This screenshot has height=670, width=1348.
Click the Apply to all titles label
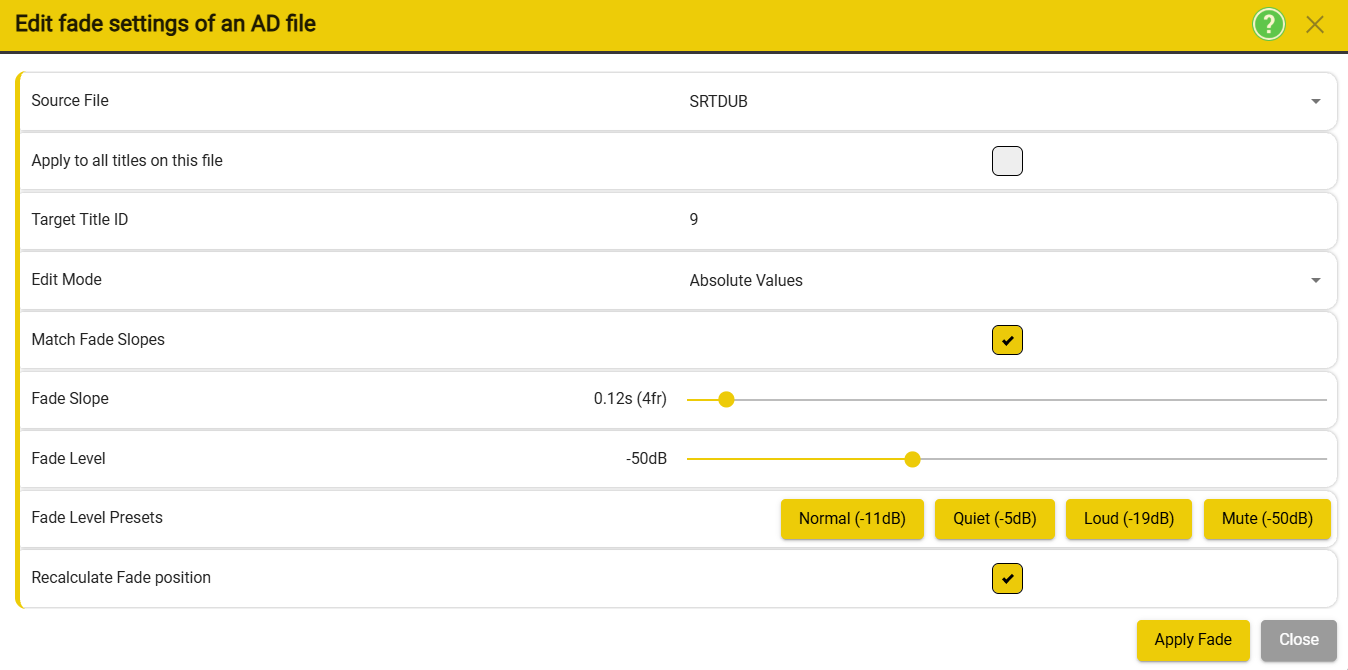tap(127, 161)
